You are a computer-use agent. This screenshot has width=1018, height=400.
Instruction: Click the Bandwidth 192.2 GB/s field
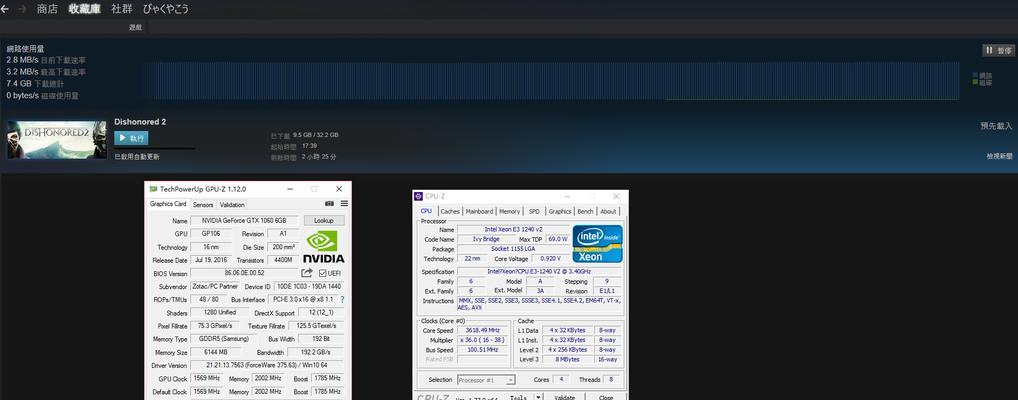pos(316,353)
